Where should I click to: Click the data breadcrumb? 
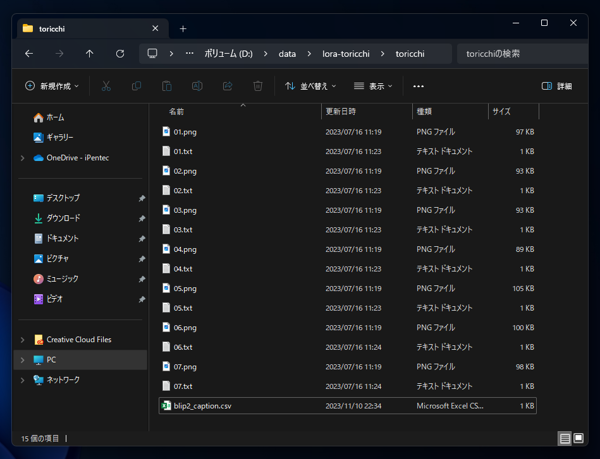(287, 54)
